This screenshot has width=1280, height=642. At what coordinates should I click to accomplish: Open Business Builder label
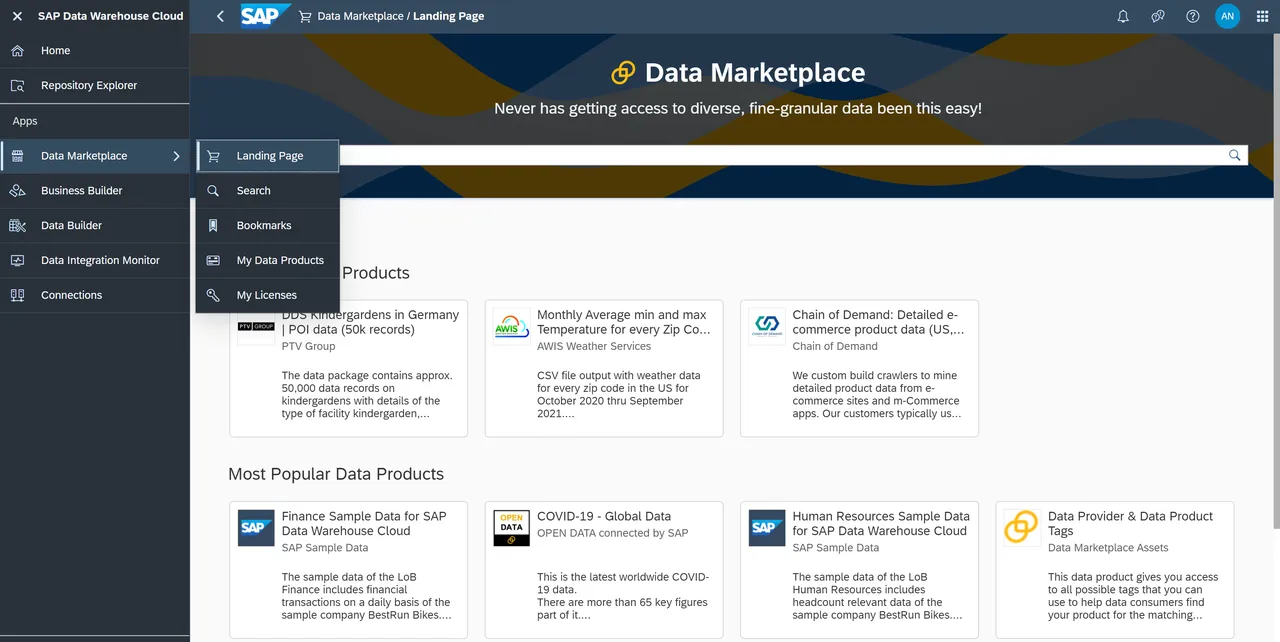click(x=82, y=191)
